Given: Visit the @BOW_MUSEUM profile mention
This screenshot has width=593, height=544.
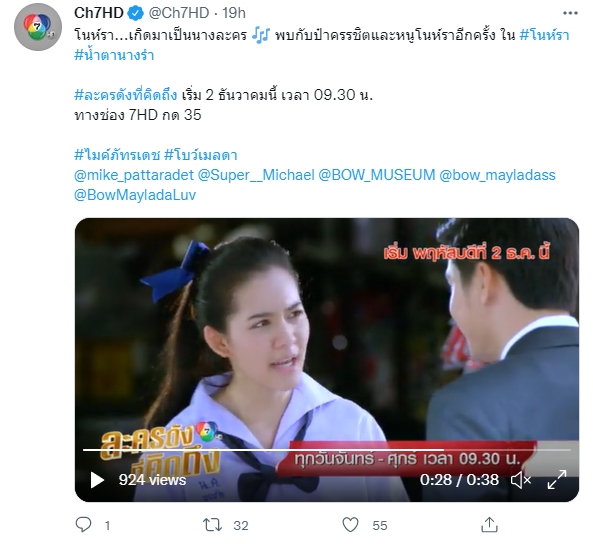Looking at the screenshot, I should tap(377, 175).
